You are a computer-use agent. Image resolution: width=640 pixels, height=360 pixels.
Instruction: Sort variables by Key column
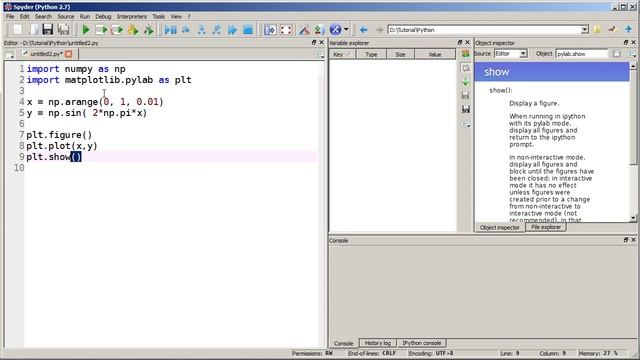(342, 54)
